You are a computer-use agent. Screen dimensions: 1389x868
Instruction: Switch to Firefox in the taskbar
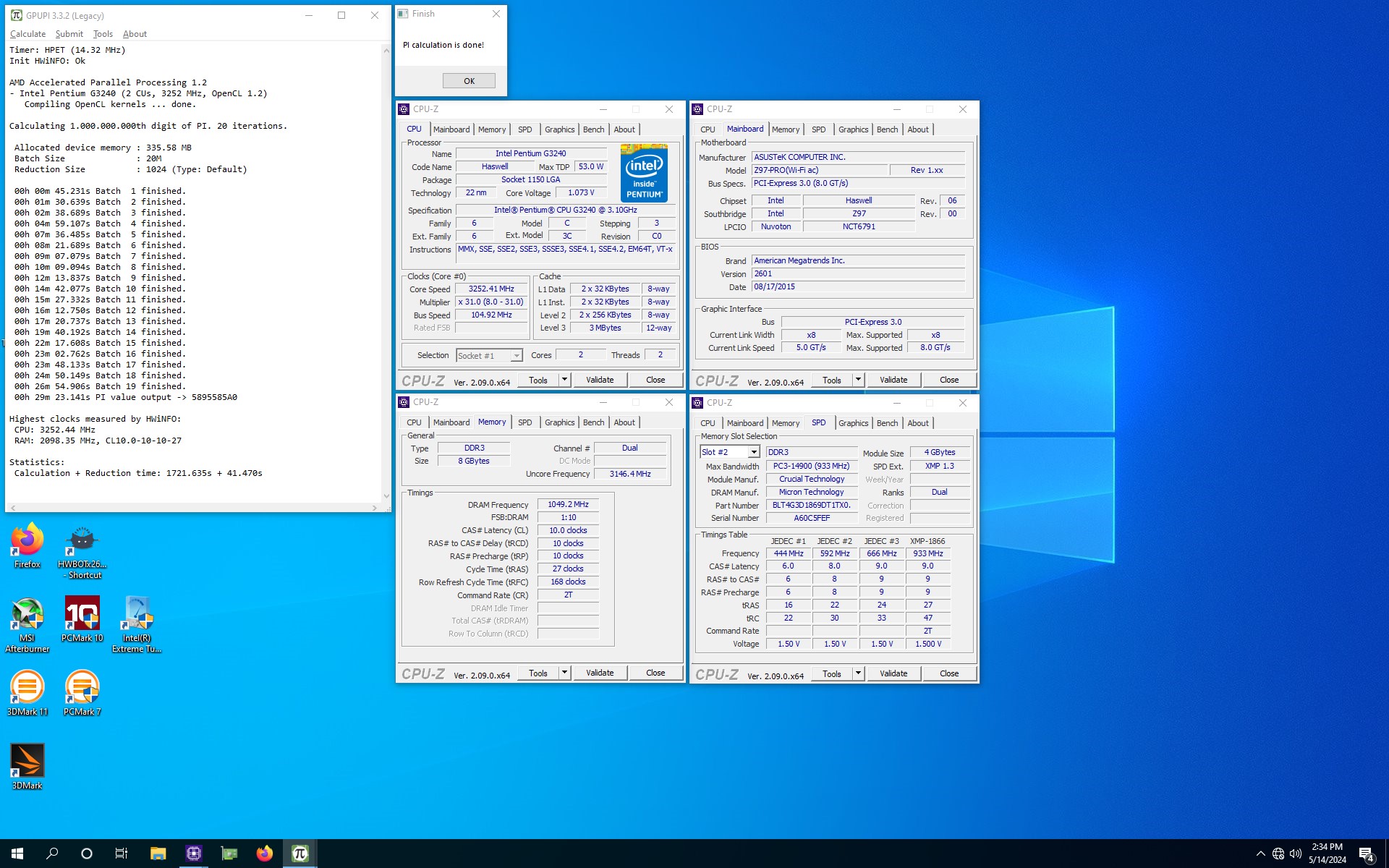[264, 854]
